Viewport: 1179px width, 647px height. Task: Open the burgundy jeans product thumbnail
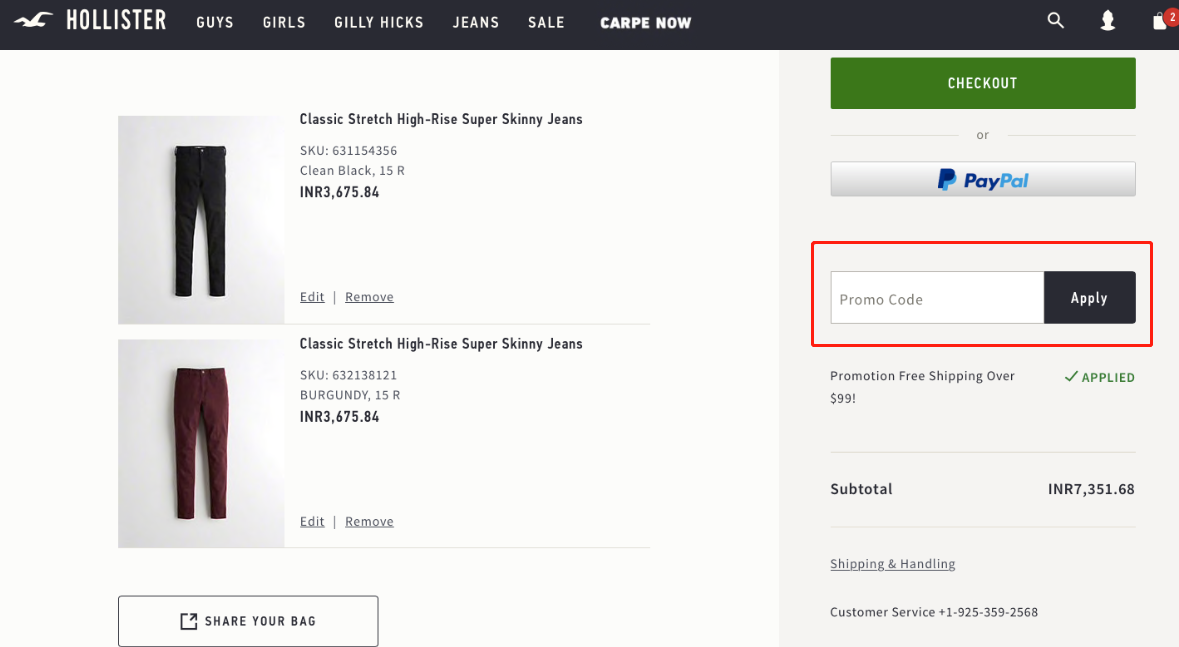click(x=201, y=443)
